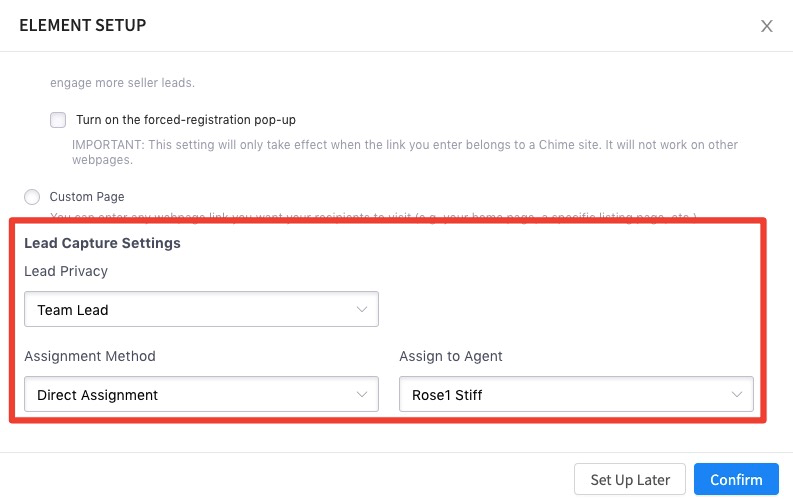Click the Team Lead selected value
This screenshot has height=499, width=793.
pyautogui.click(x=73, y=310)
